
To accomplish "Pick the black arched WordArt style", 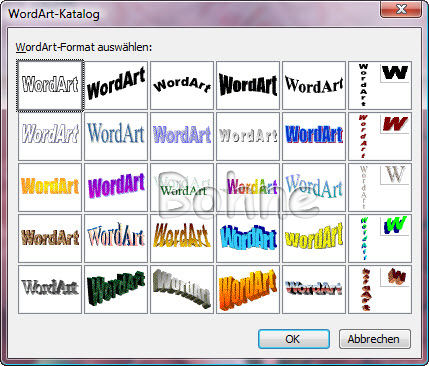I will pos(182,85).
